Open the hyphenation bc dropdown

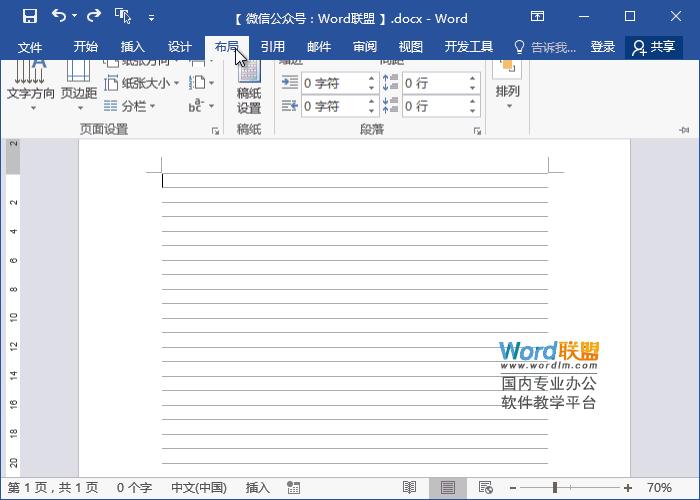tap(201, 106)
